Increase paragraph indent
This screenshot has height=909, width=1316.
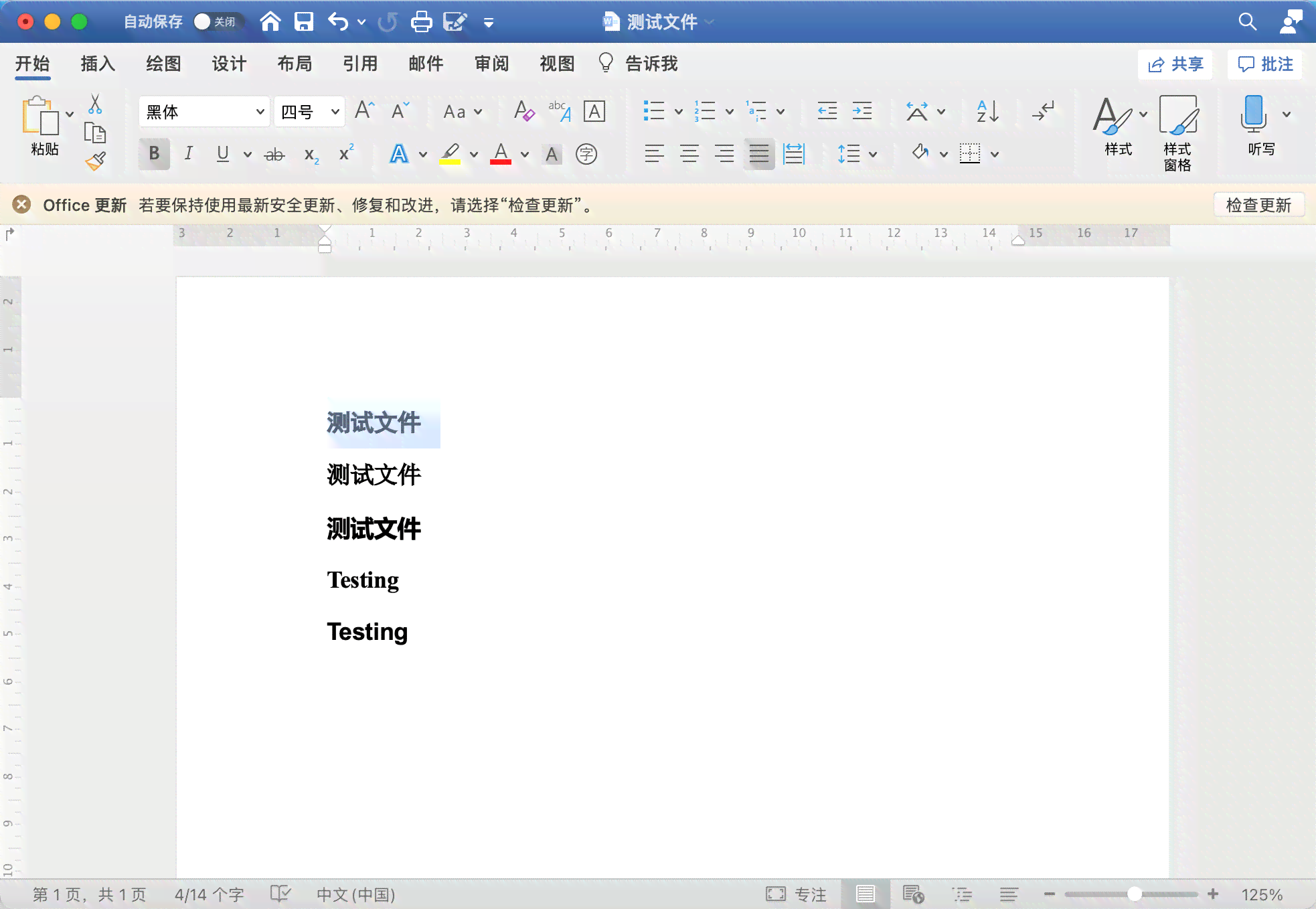click(x=862, y=111)
